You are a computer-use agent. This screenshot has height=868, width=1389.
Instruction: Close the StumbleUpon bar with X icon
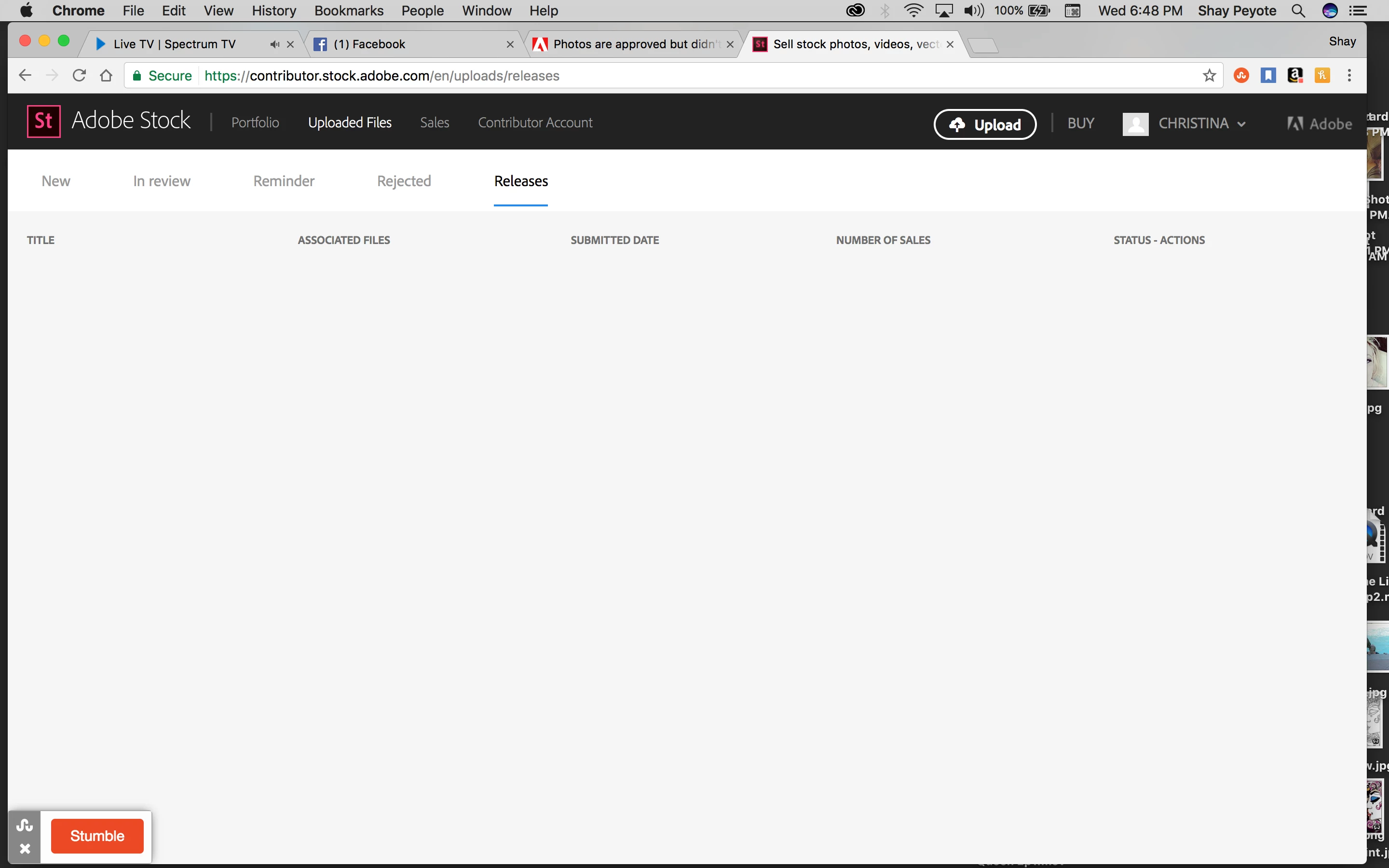point(25,849)
